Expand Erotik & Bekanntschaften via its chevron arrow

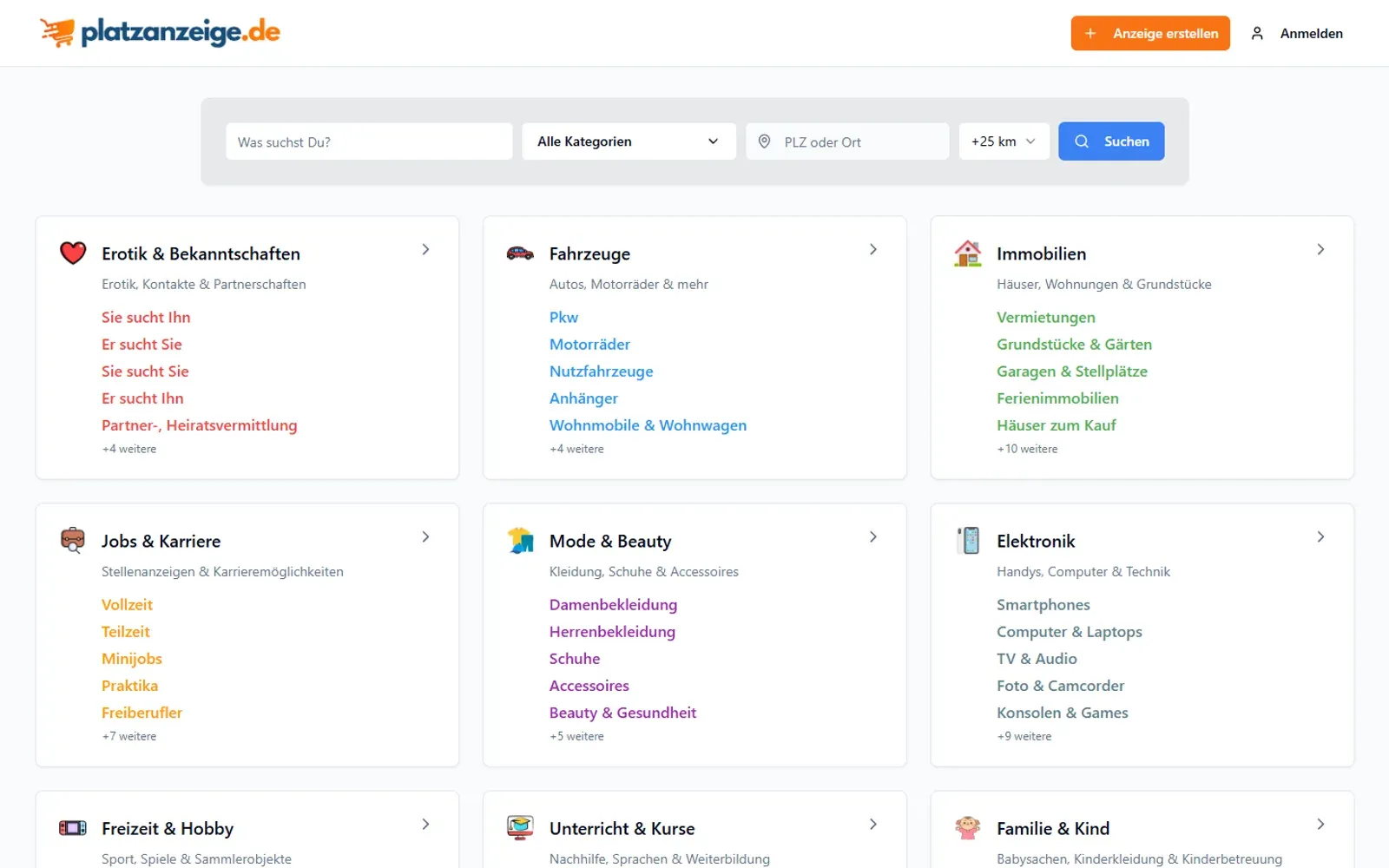click(425, 249)
